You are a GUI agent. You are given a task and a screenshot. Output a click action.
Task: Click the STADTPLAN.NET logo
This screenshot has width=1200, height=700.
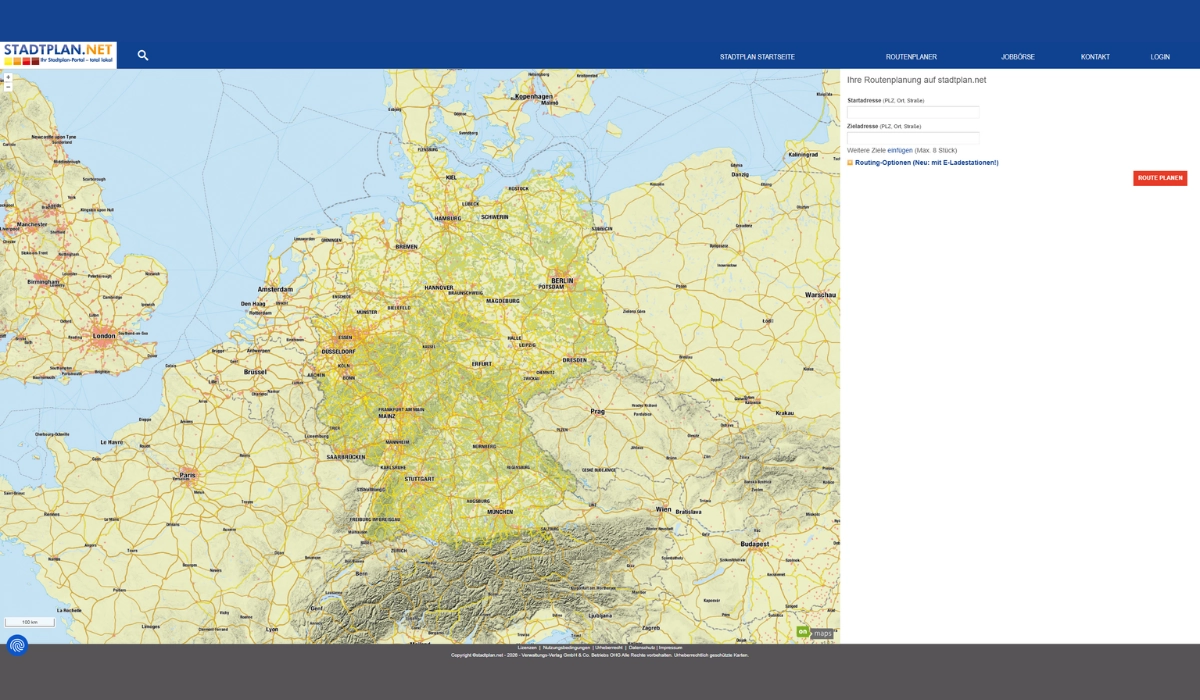(x=58, y=51)
